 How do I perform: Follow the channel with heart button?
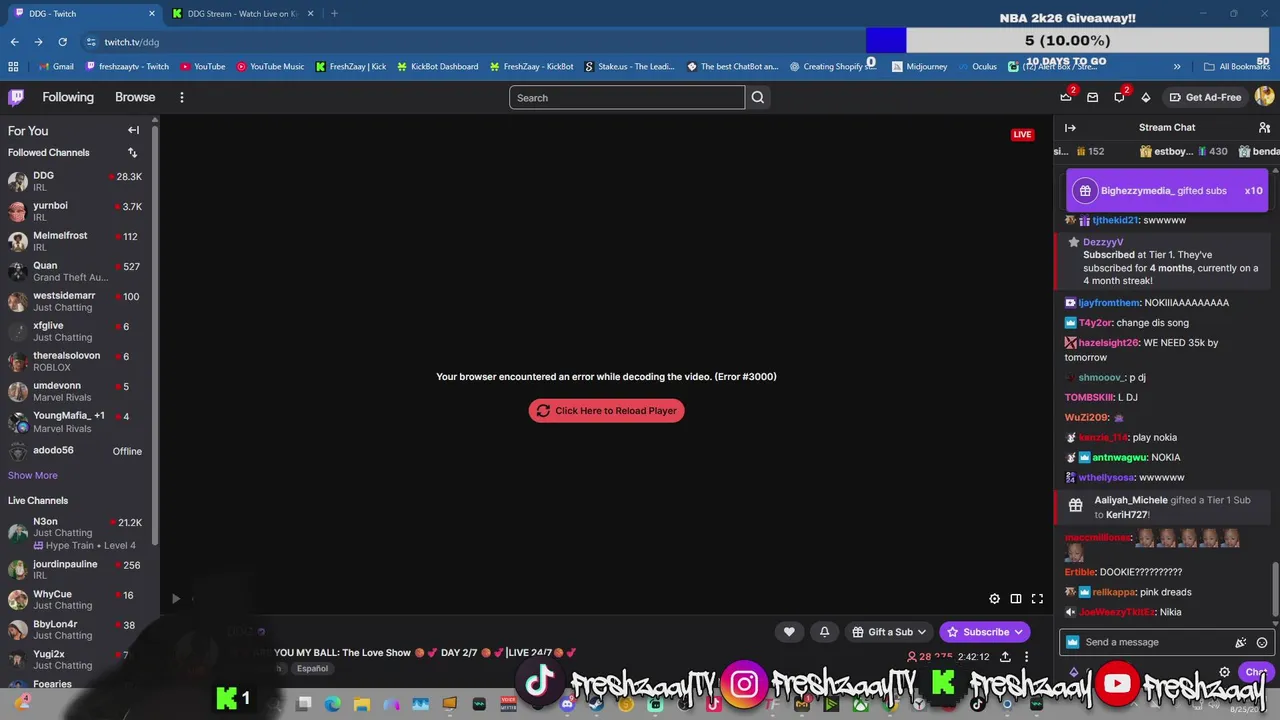tap(789, 632)
